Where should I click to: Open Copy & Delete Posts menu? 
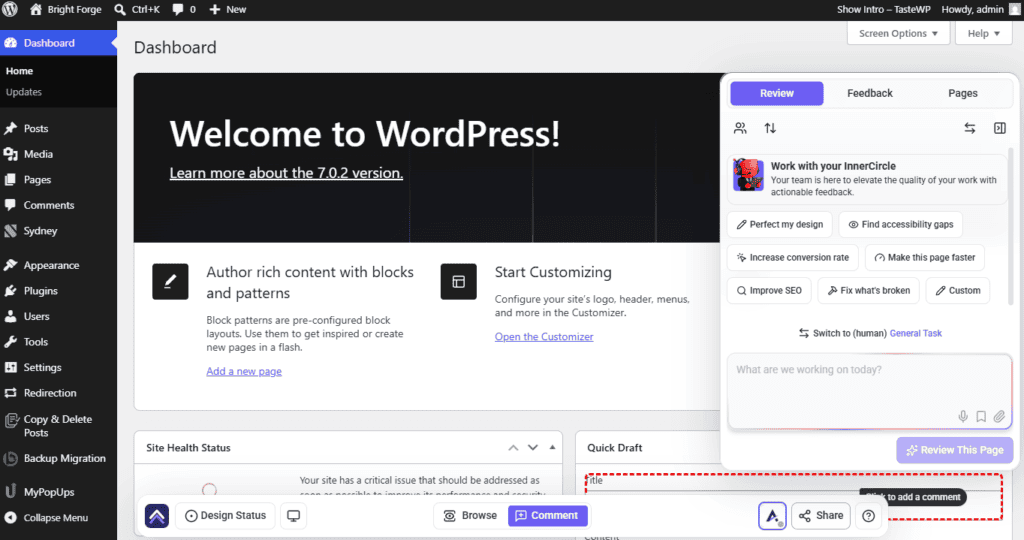pyautogui.click(x=58, y=426)
